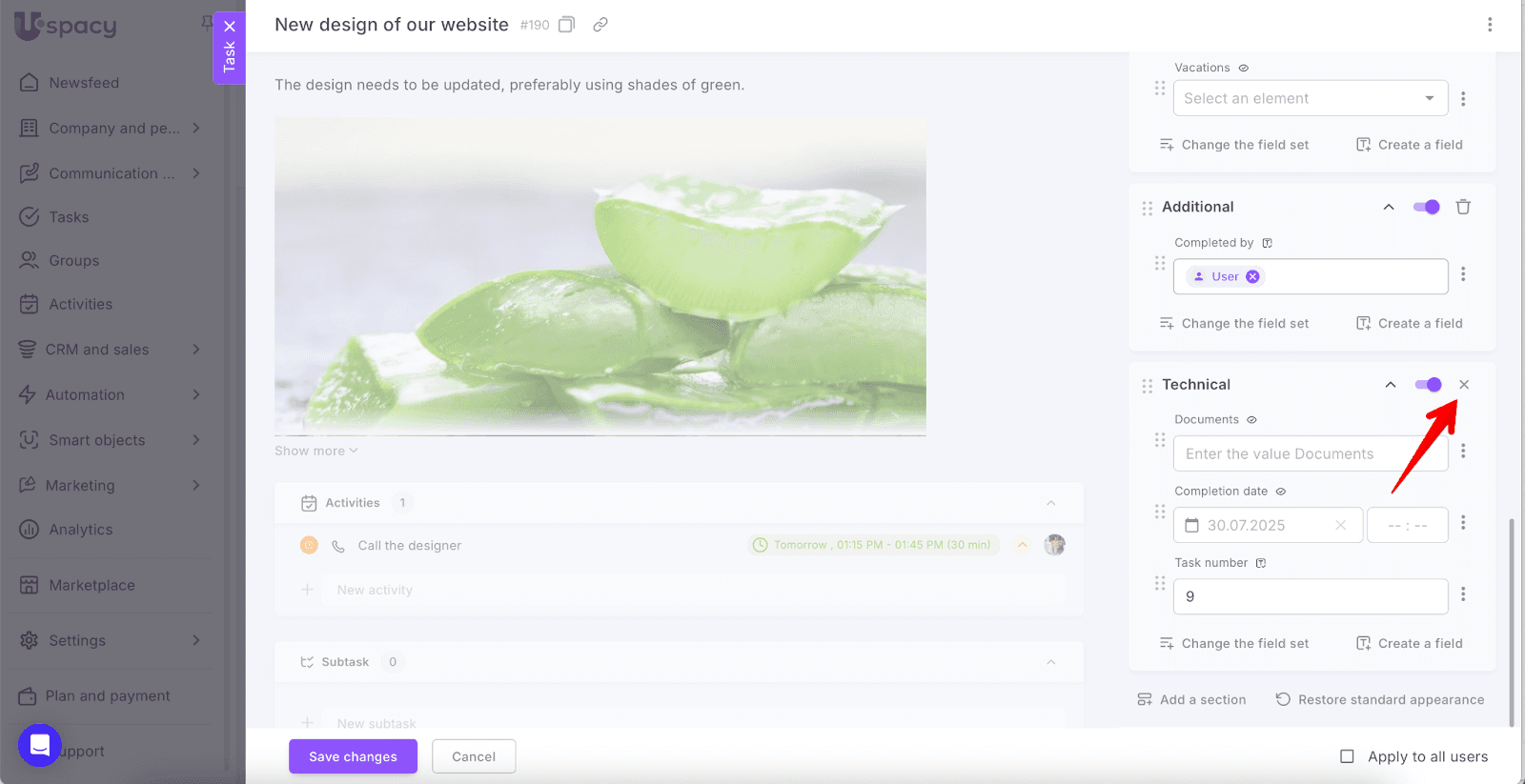Remove the Technical section with X icon
1525x784 pixels.
pyautogui.click(x=1464, y=385)
